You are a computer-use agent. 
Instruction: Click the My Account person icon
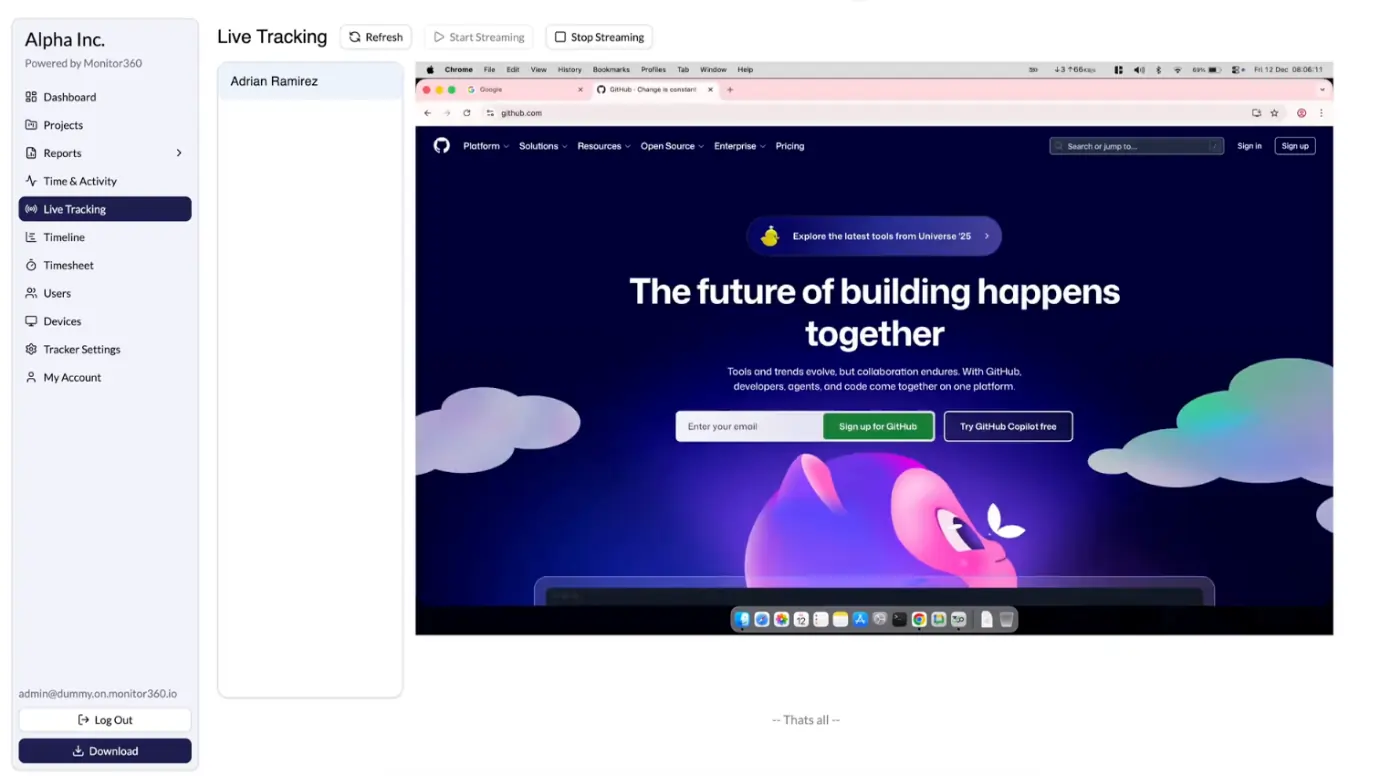click(x=31, y=377)
